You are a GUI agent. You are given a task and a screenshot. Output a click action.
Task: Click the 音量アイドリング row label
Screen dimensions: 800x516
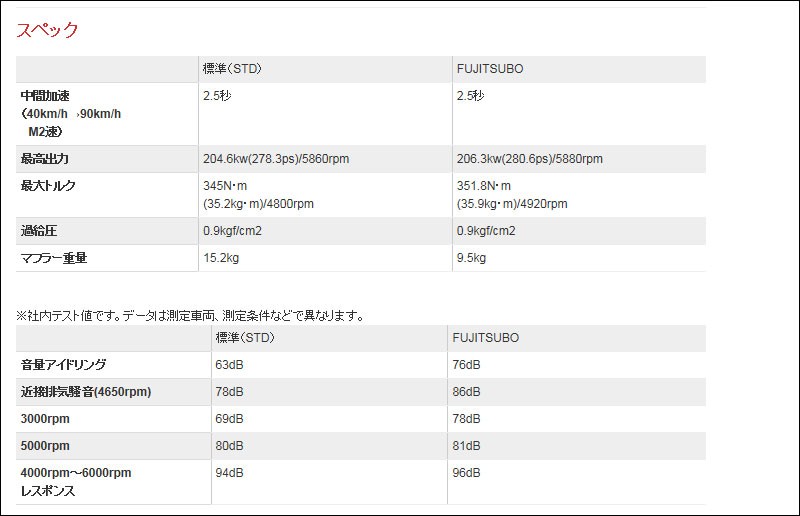(x=63, y=365)
